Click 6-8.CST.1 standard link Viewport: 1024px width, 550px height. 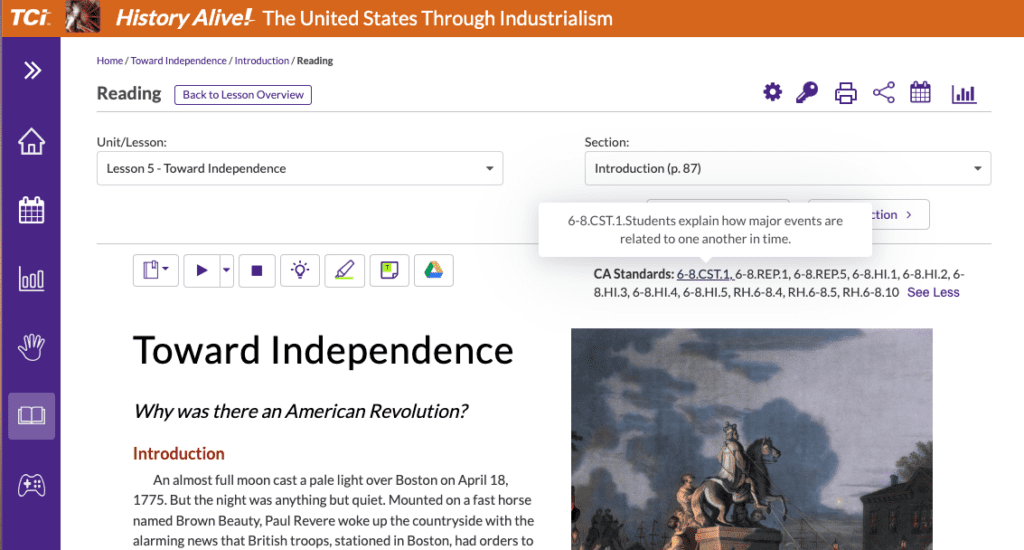point(704,274)
